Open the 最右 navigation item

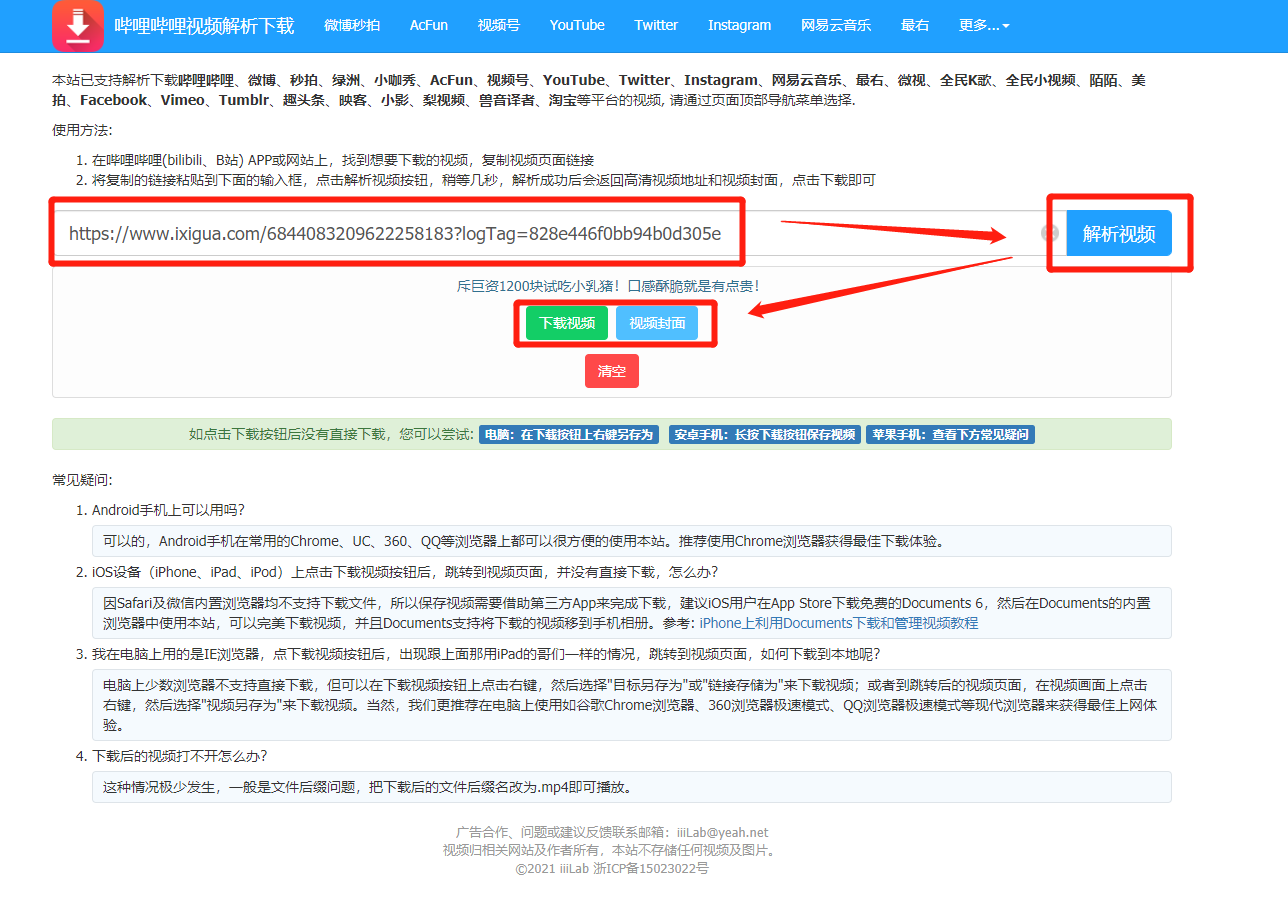(915, 26)
